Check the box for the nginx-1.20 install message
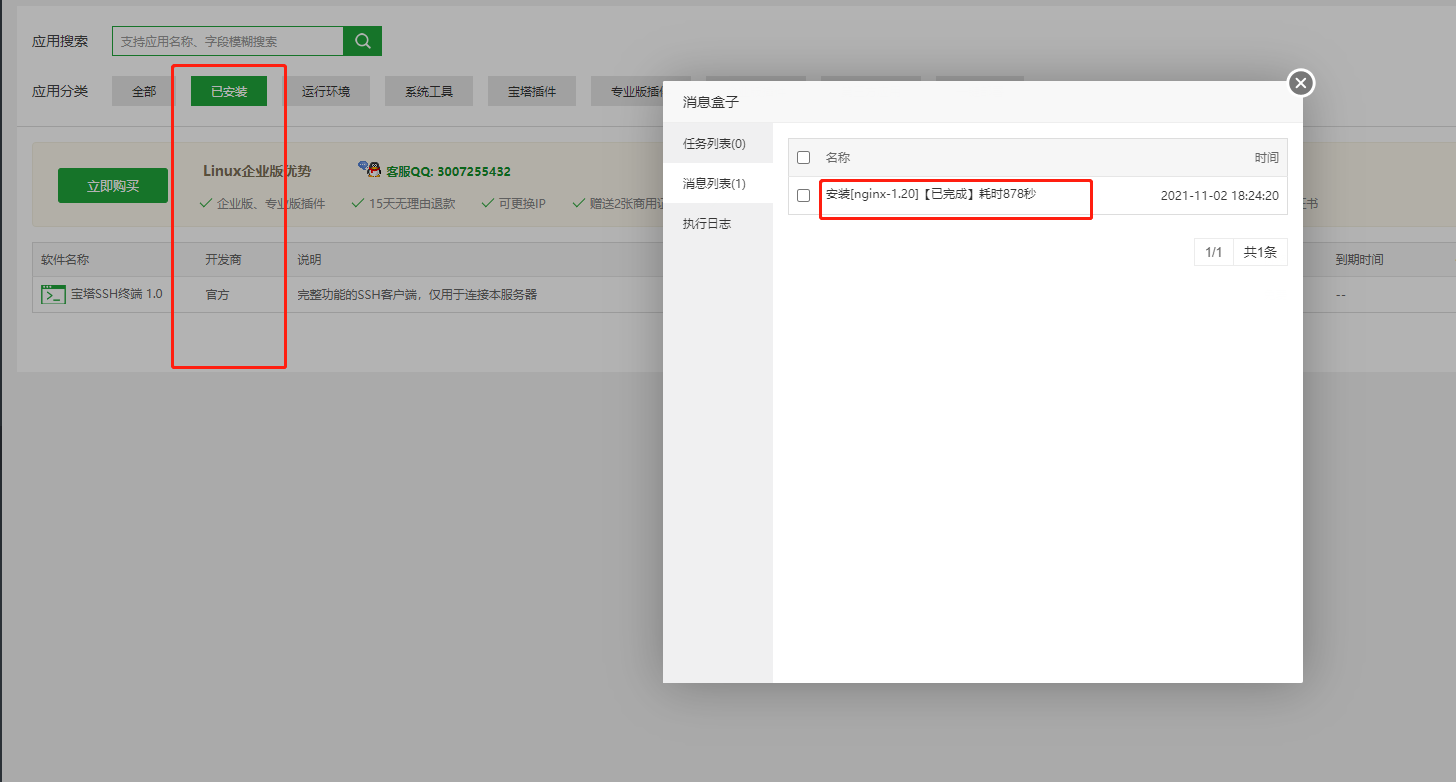1456x782 pixels. point(803,195)
